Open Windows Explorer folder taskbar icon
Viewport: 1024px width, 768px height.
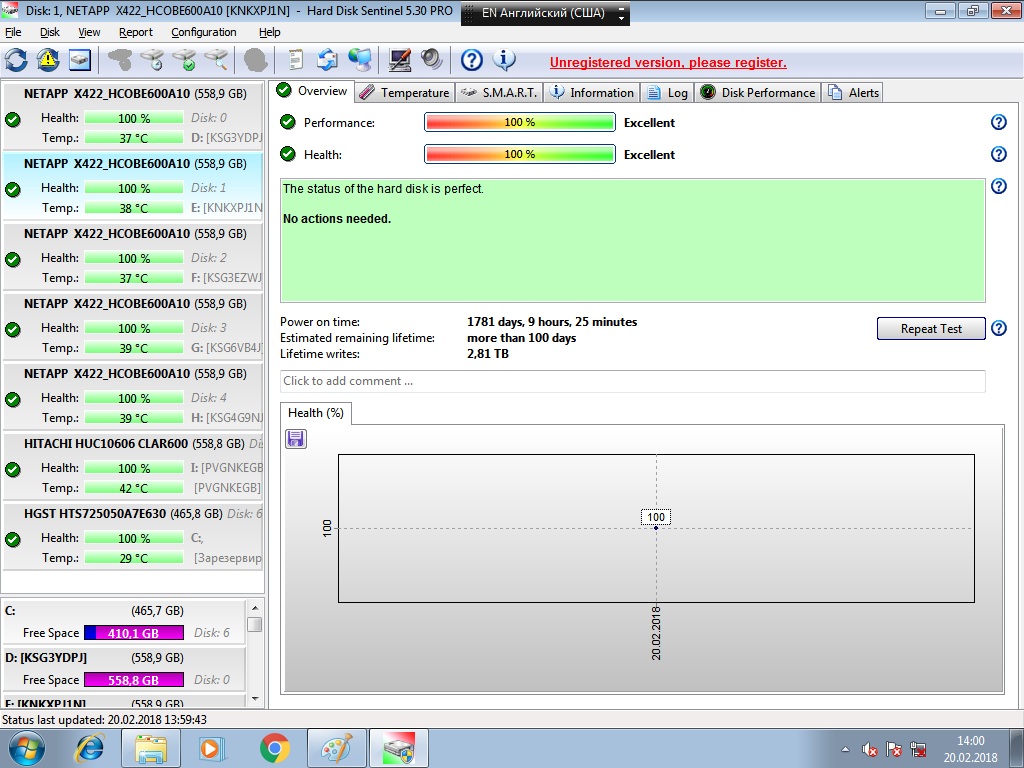coord(151,748)
